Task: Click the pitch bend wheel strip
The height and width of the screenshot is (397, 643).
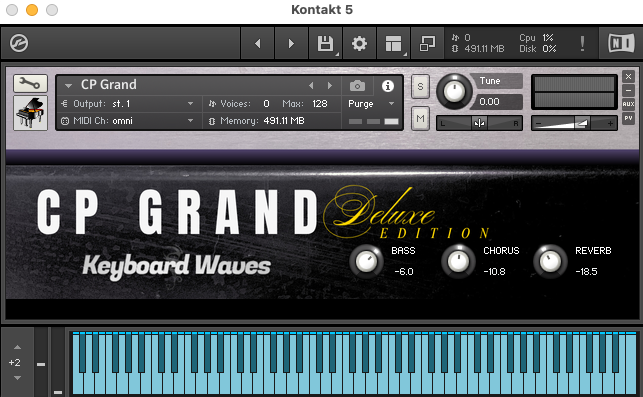Action: [x=41, y=362]
